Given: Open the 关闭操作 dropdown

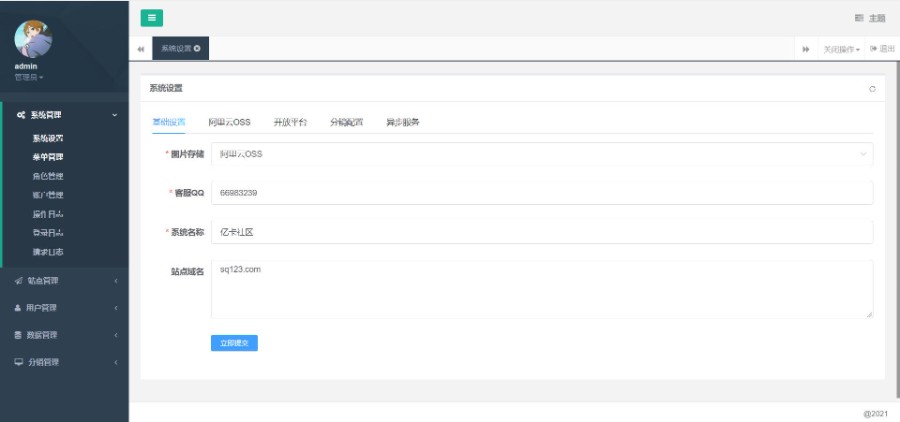Looking at the screenshot, I should click(x=841, y=49).
